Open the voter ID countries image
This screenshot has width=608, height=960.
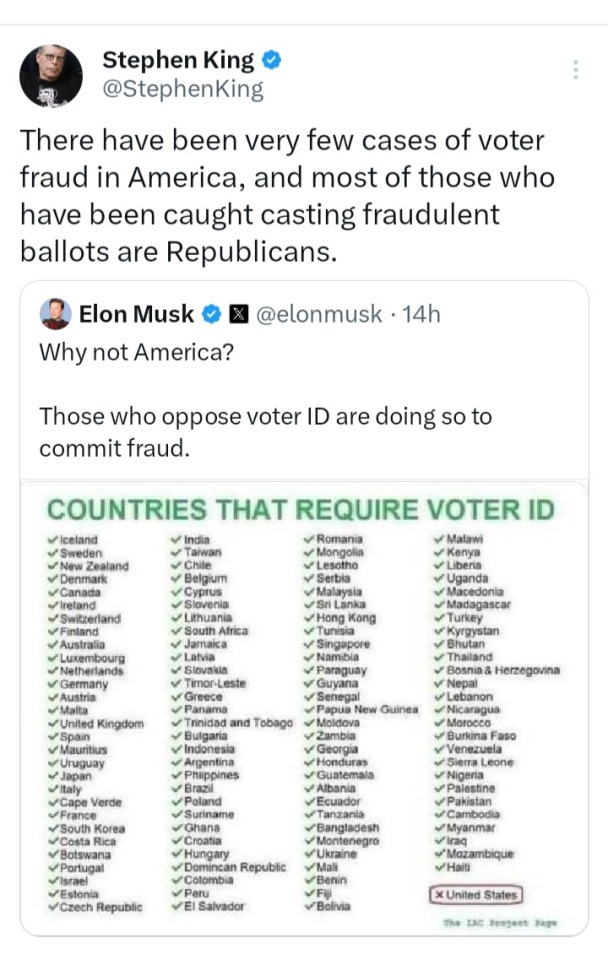[x=304, y=720]
